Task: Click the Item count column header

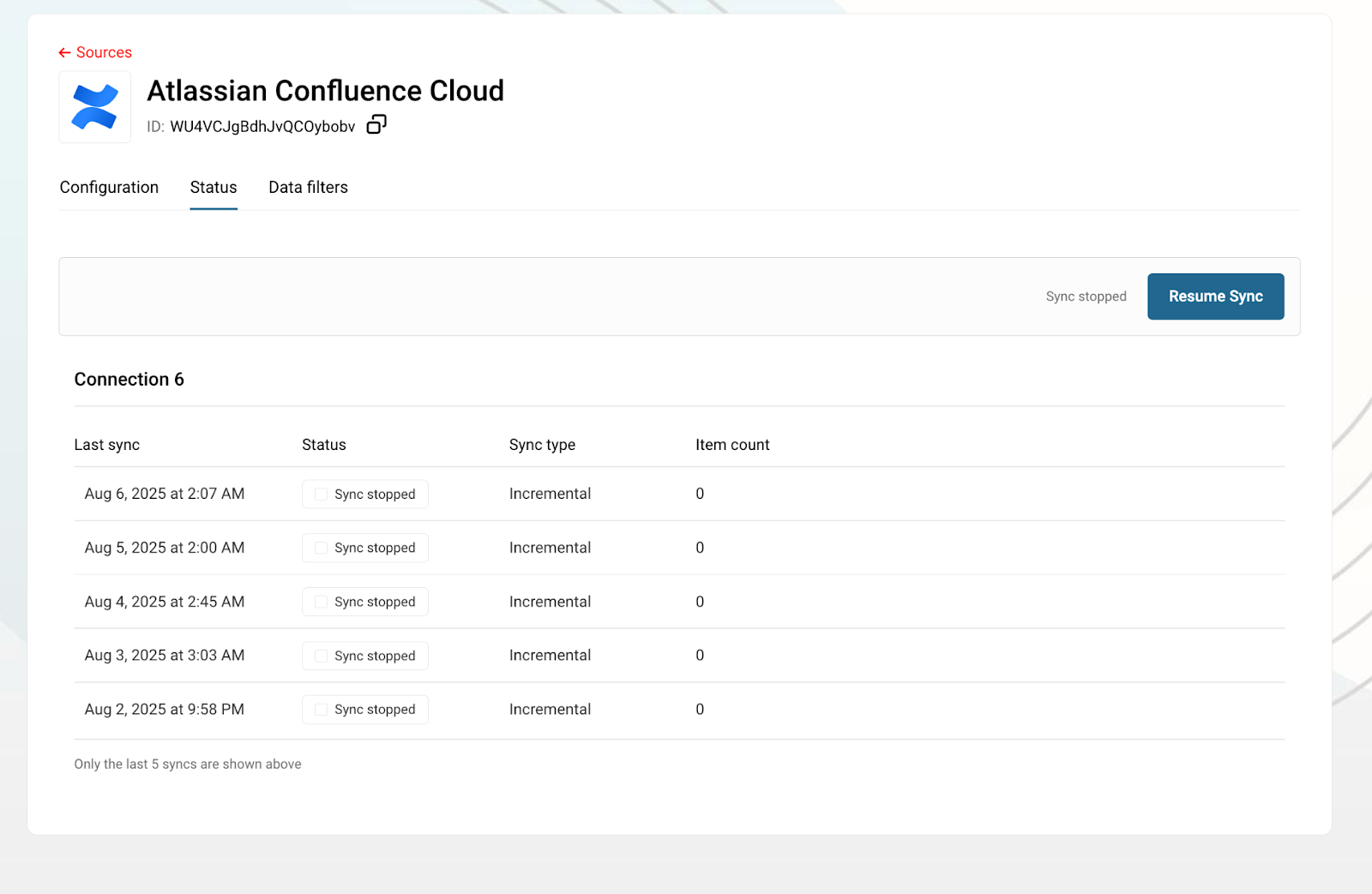Action: 732,445
